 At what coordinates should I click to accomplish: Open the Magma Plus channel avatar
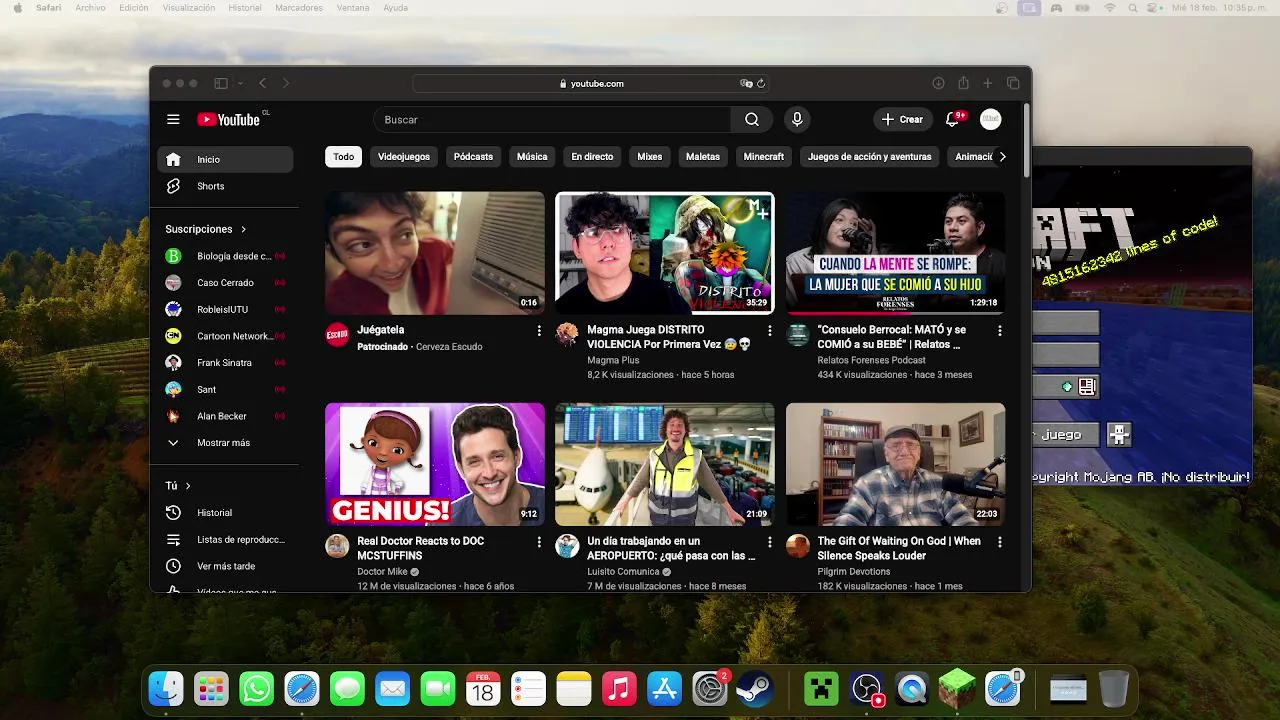click(x=567, y=334)
